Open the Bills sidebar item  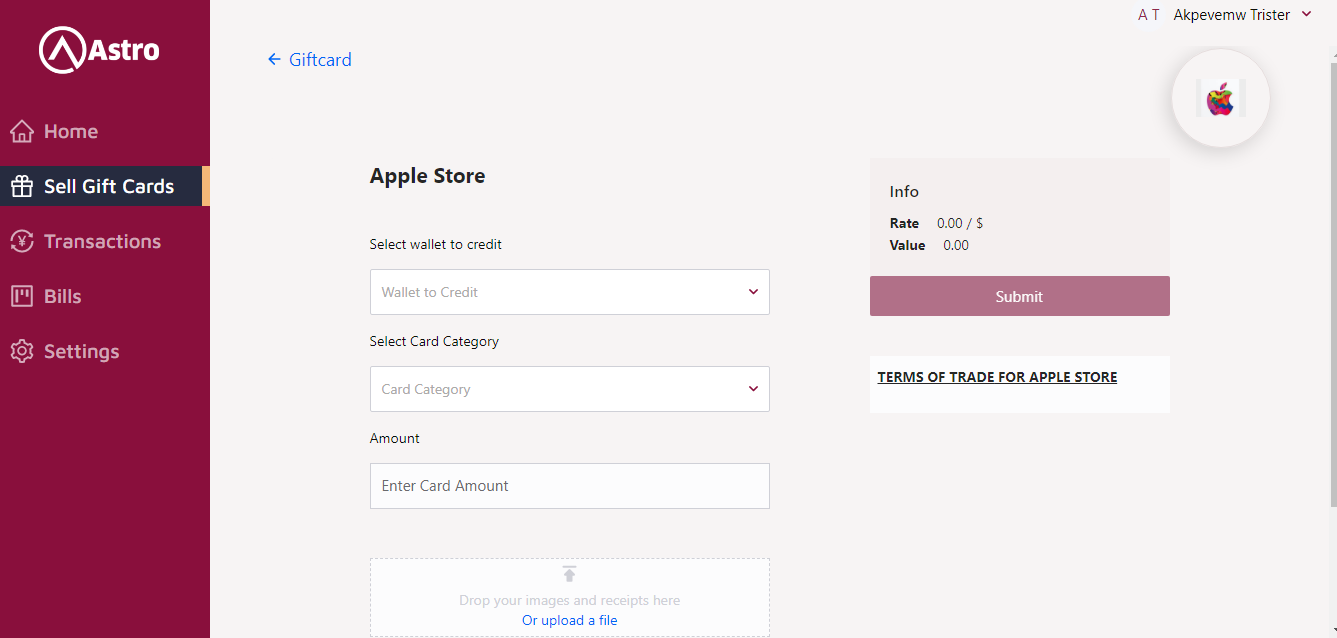(63, 296)
